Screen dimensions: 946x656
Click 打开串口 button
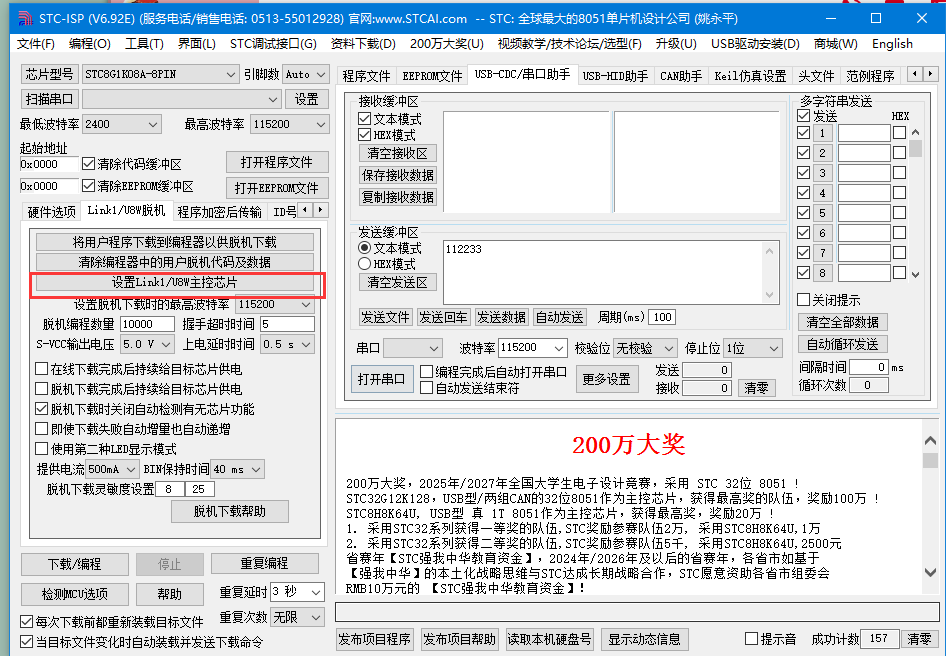pyautogui.click(x=382, y=379)
